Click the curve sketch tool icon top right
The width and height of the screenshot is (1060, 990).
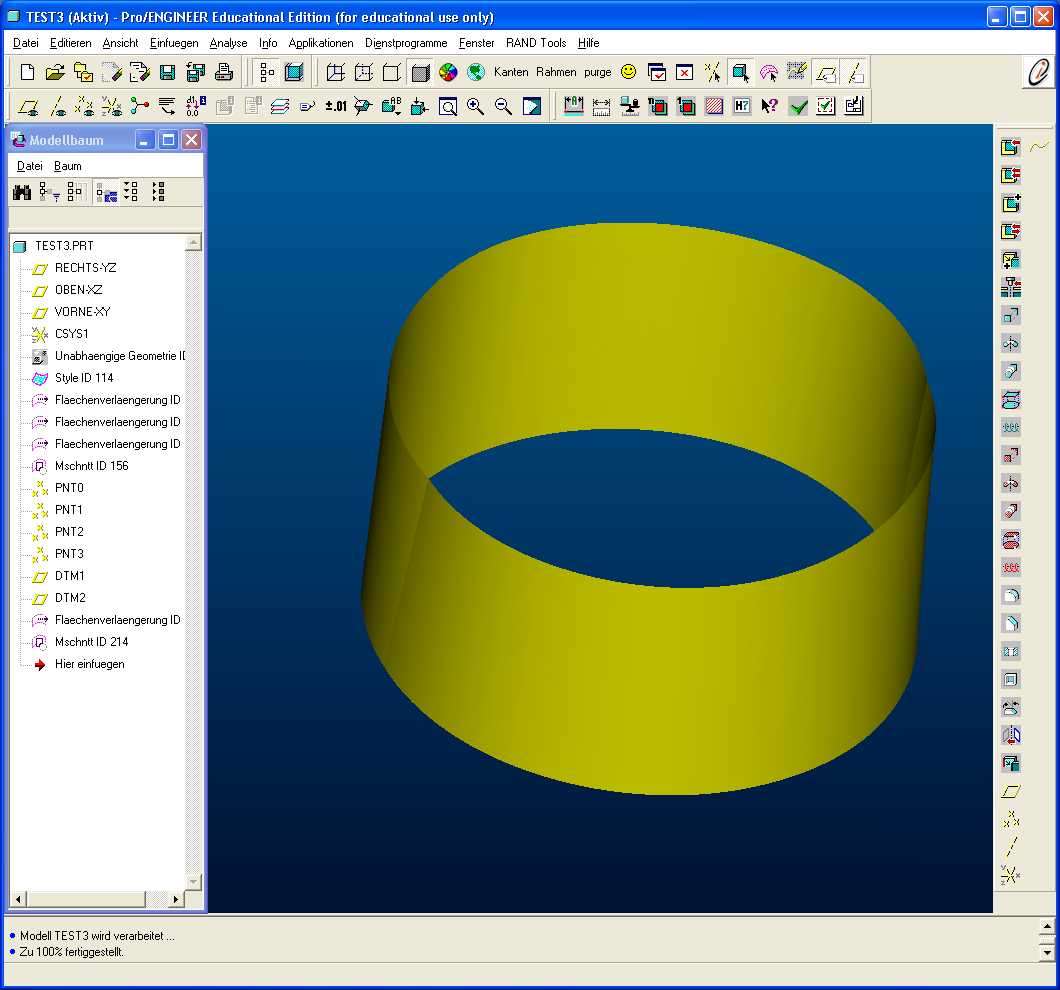tap(1038, 147)
